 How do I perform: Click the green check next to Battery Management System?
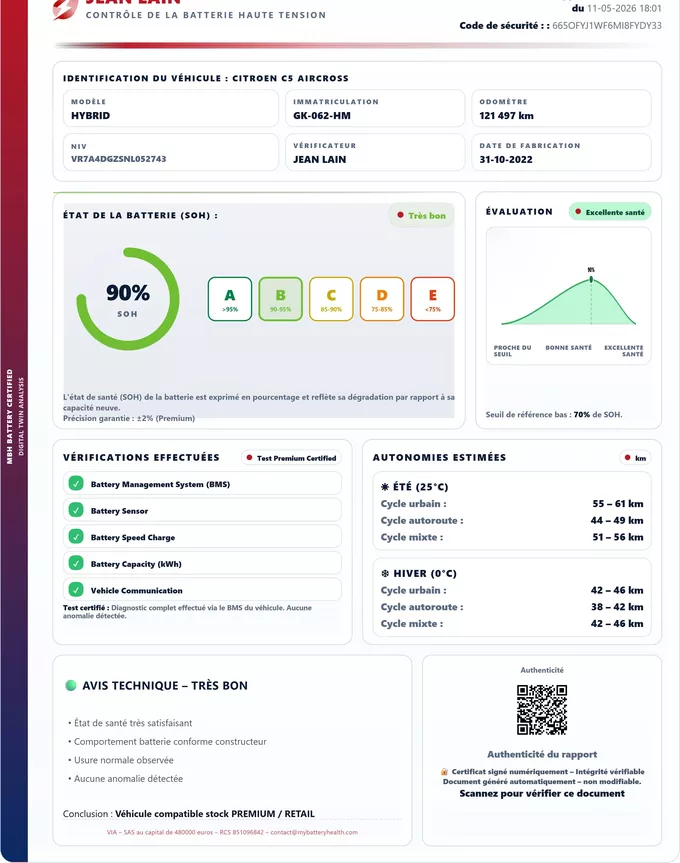[x=76, y=484]
